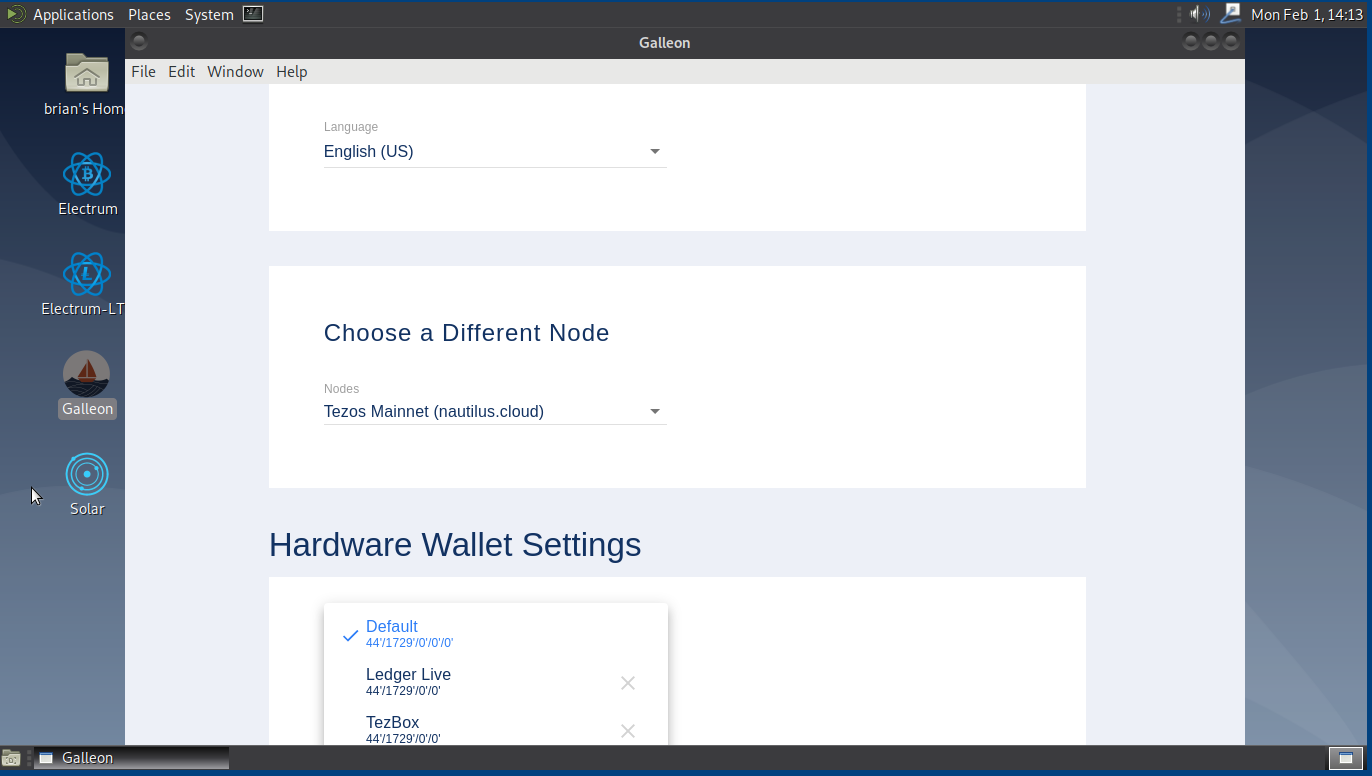
Task: Click the Galleon window menu button at title bar left
Action: click(139, 42)
